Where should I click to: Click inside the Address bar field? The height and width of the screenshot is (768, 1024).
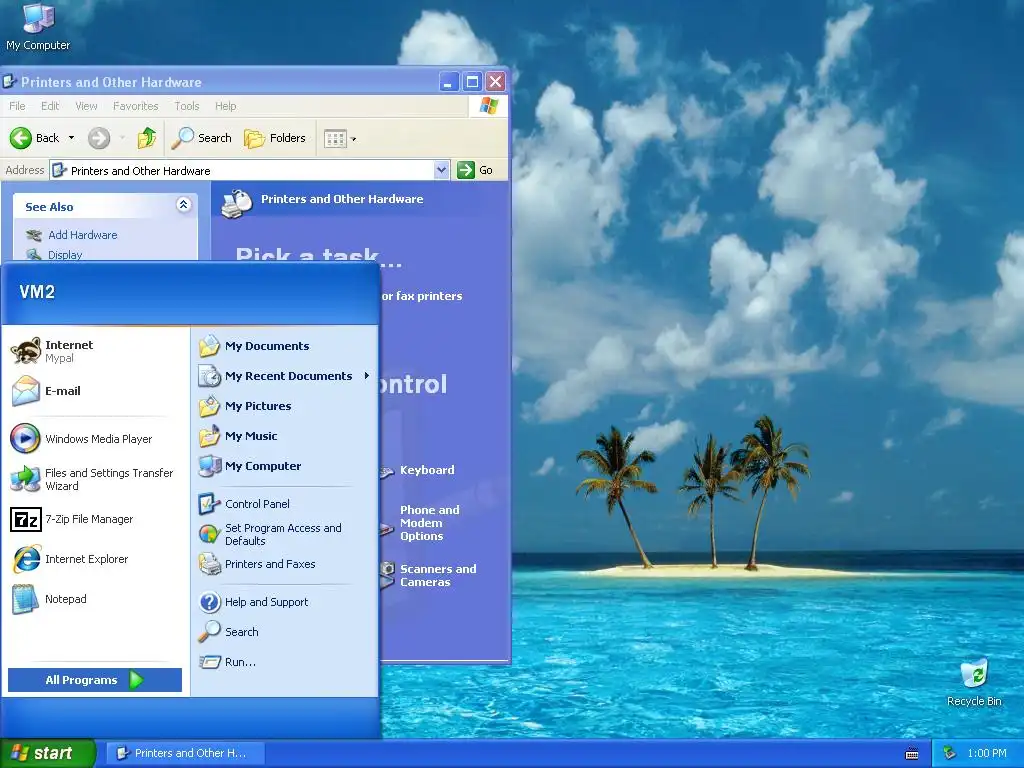243,170
